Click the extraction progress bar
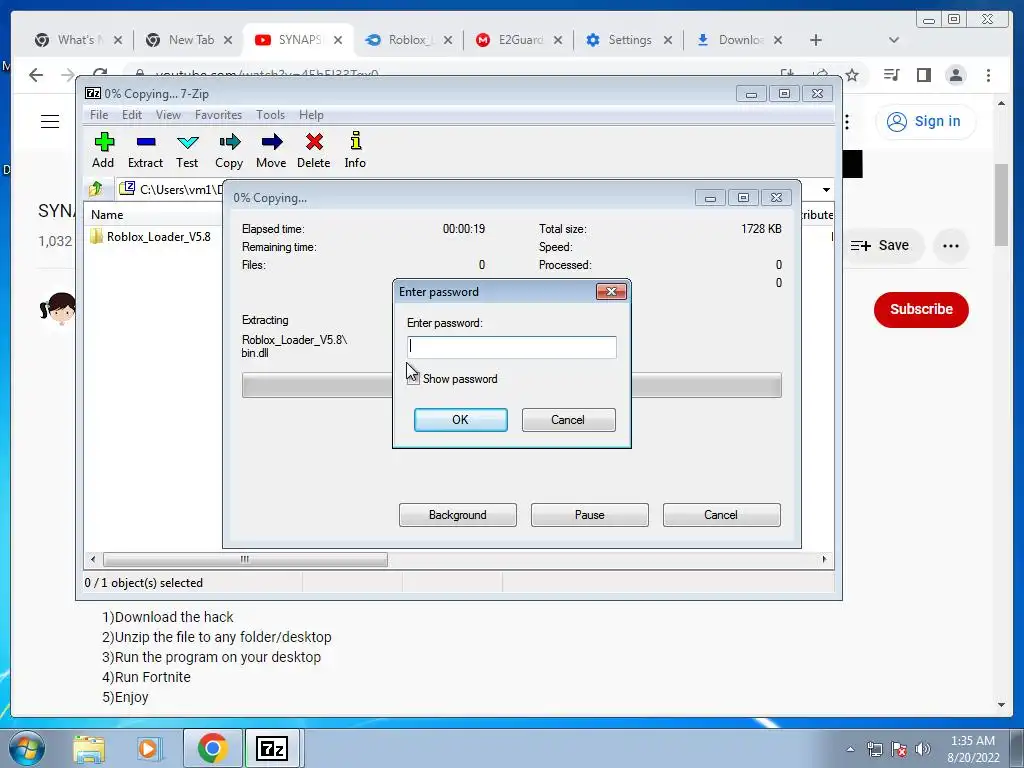The height and width of the screenshot is (768, 1024). tap(511, 385)
